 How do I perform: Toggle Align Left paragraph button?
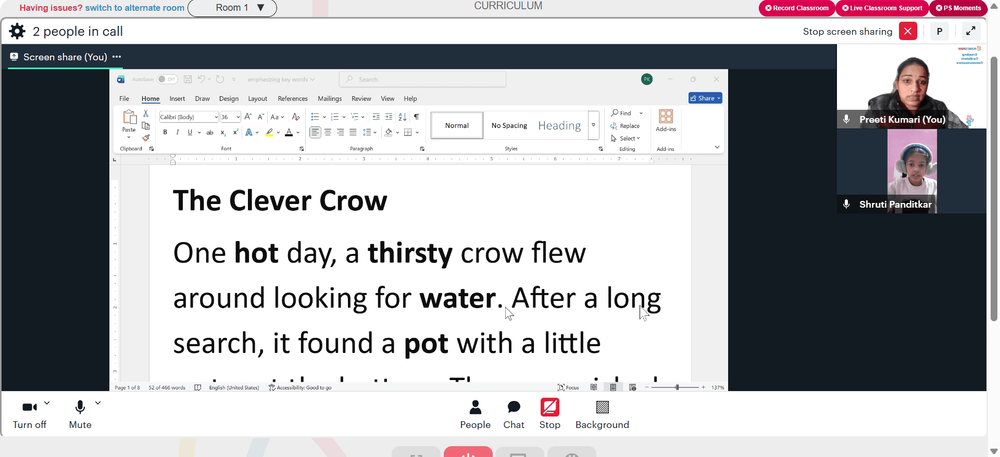(x=315, y=133)
